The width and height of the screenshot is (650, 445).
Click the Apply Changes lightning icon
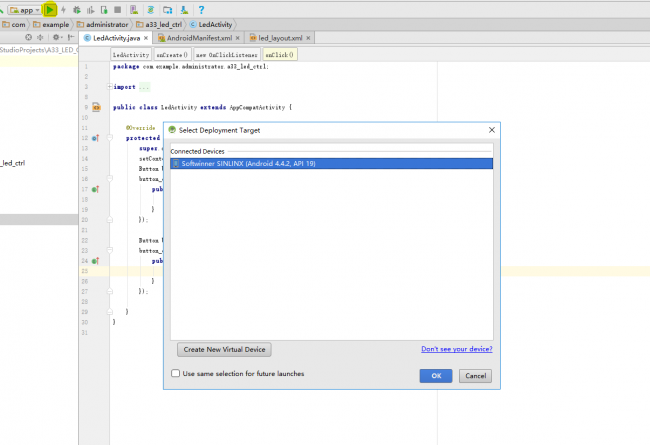click(63, 10)
